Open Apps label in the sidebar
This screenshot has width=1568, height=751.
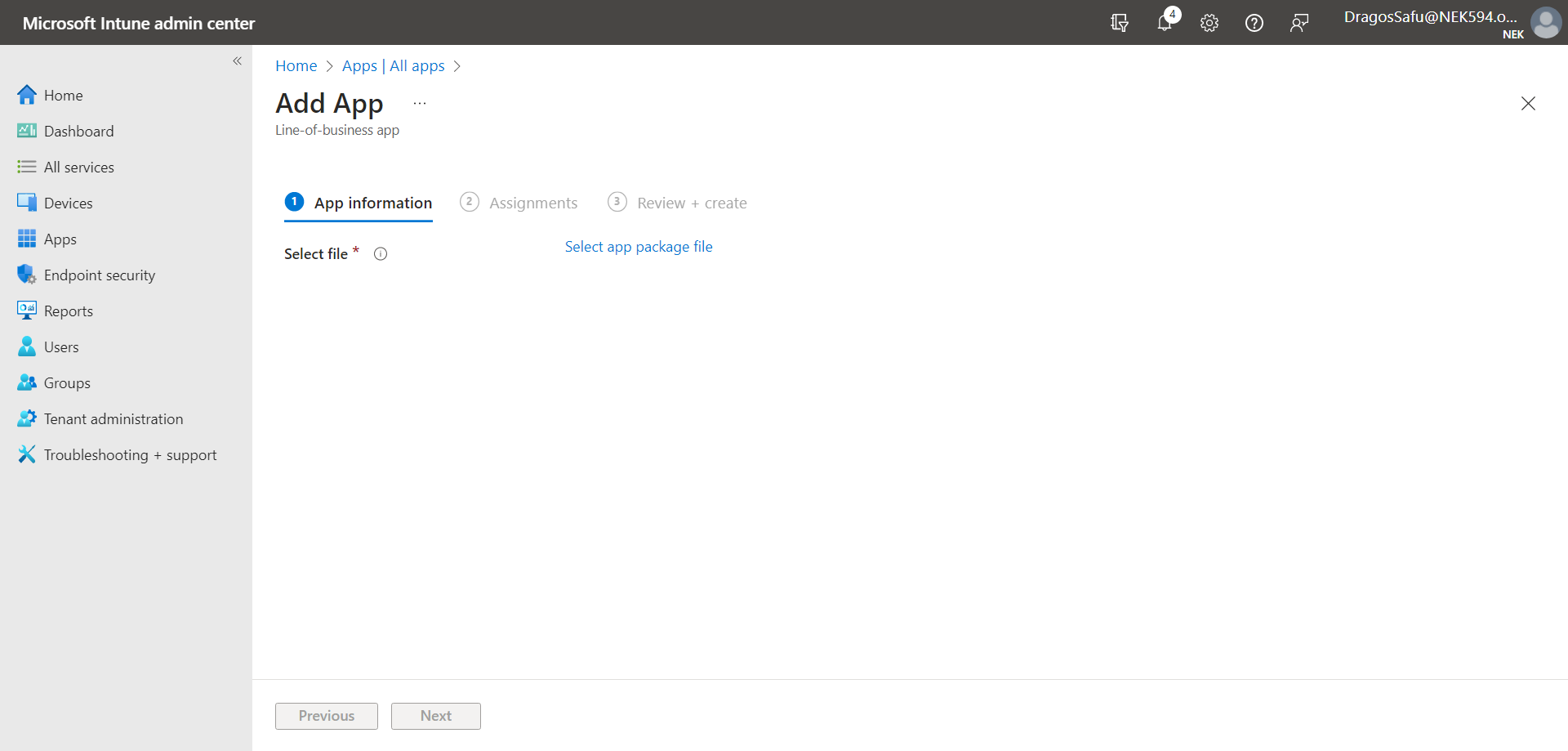(x=60, y=239)
